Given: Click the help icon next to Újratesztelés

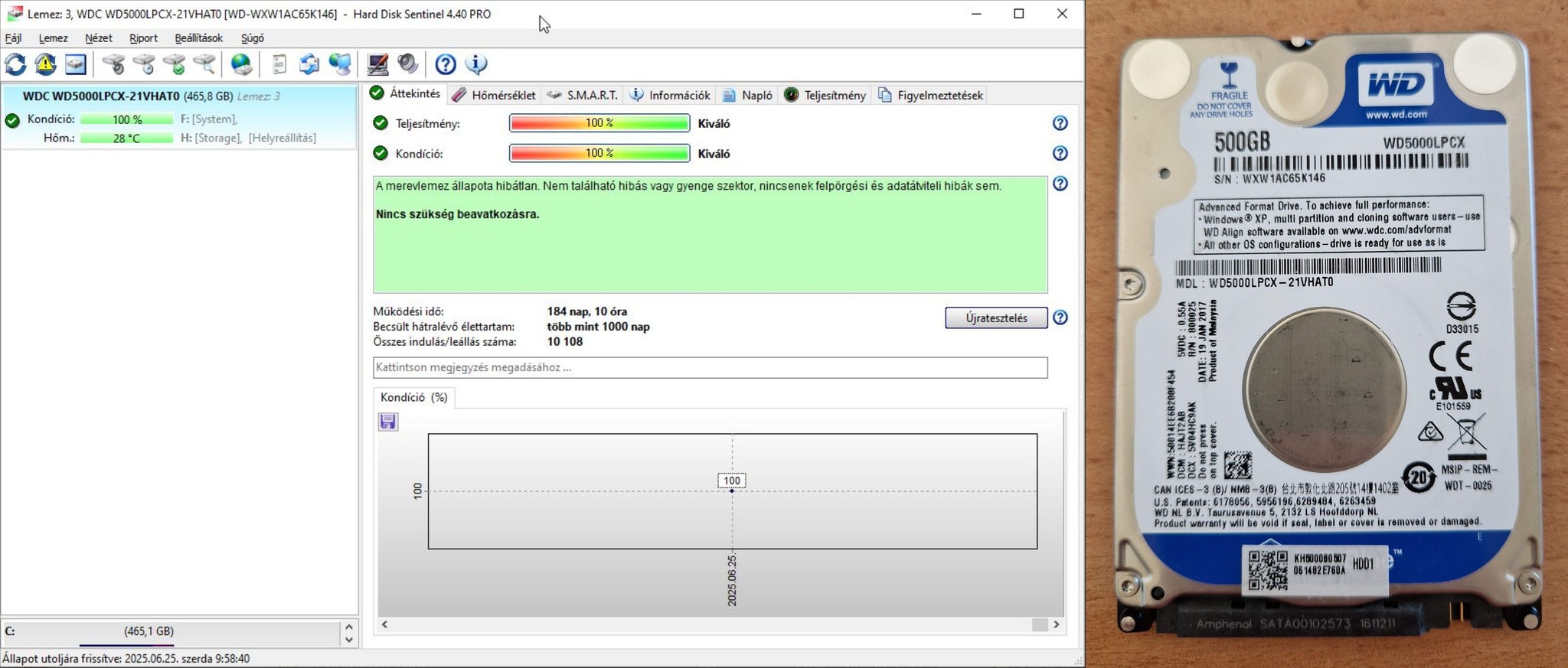Looking at the screenshot, I should point(1060,318).
